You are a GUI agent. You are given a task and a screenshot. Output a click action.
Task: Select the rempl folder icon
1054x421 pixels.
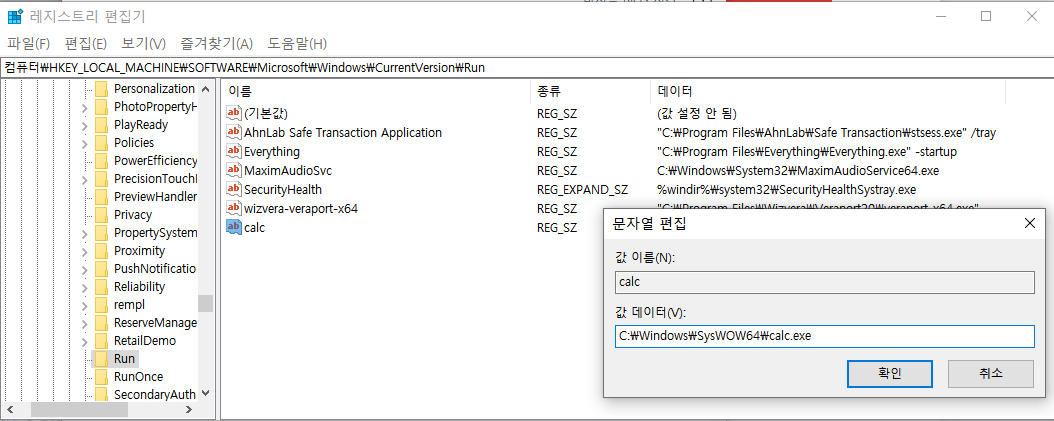coord(102,305)
